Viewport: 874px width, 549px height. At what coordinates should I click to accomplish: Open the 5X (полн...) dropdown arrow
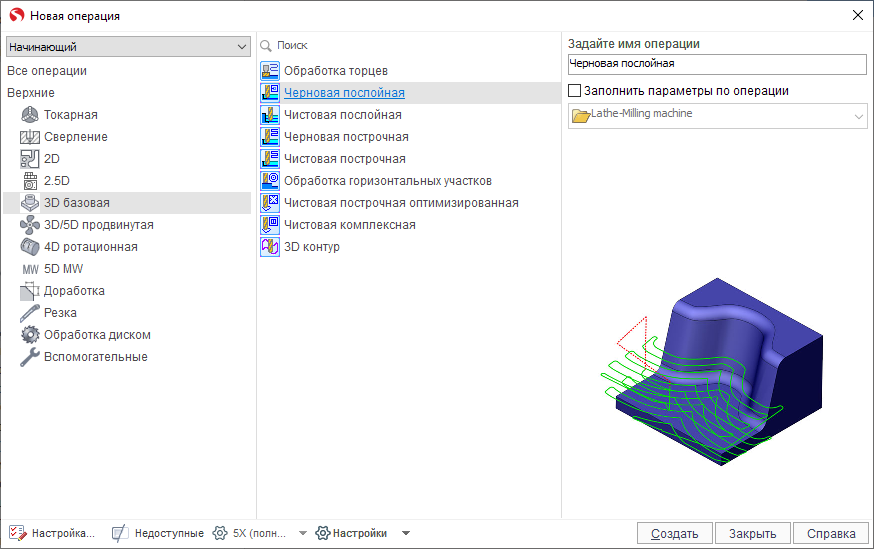pos(303,533)
